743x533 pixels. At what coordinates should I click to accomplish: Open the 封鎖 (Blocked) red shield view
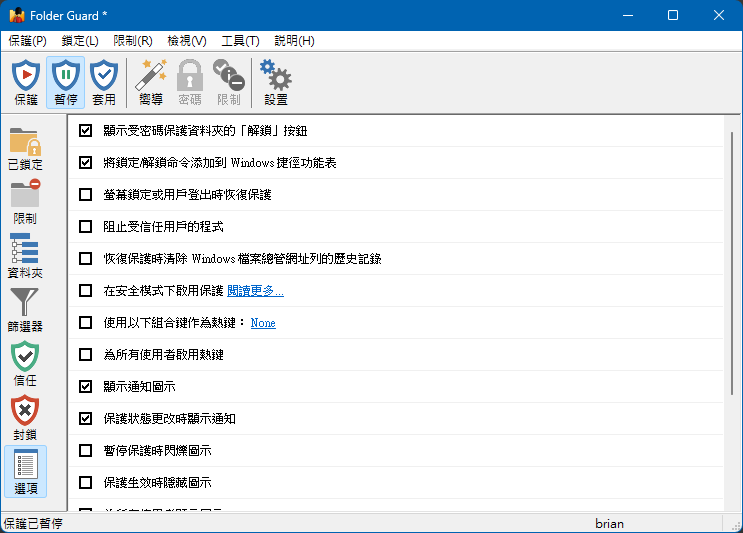(x=25, y=418)
